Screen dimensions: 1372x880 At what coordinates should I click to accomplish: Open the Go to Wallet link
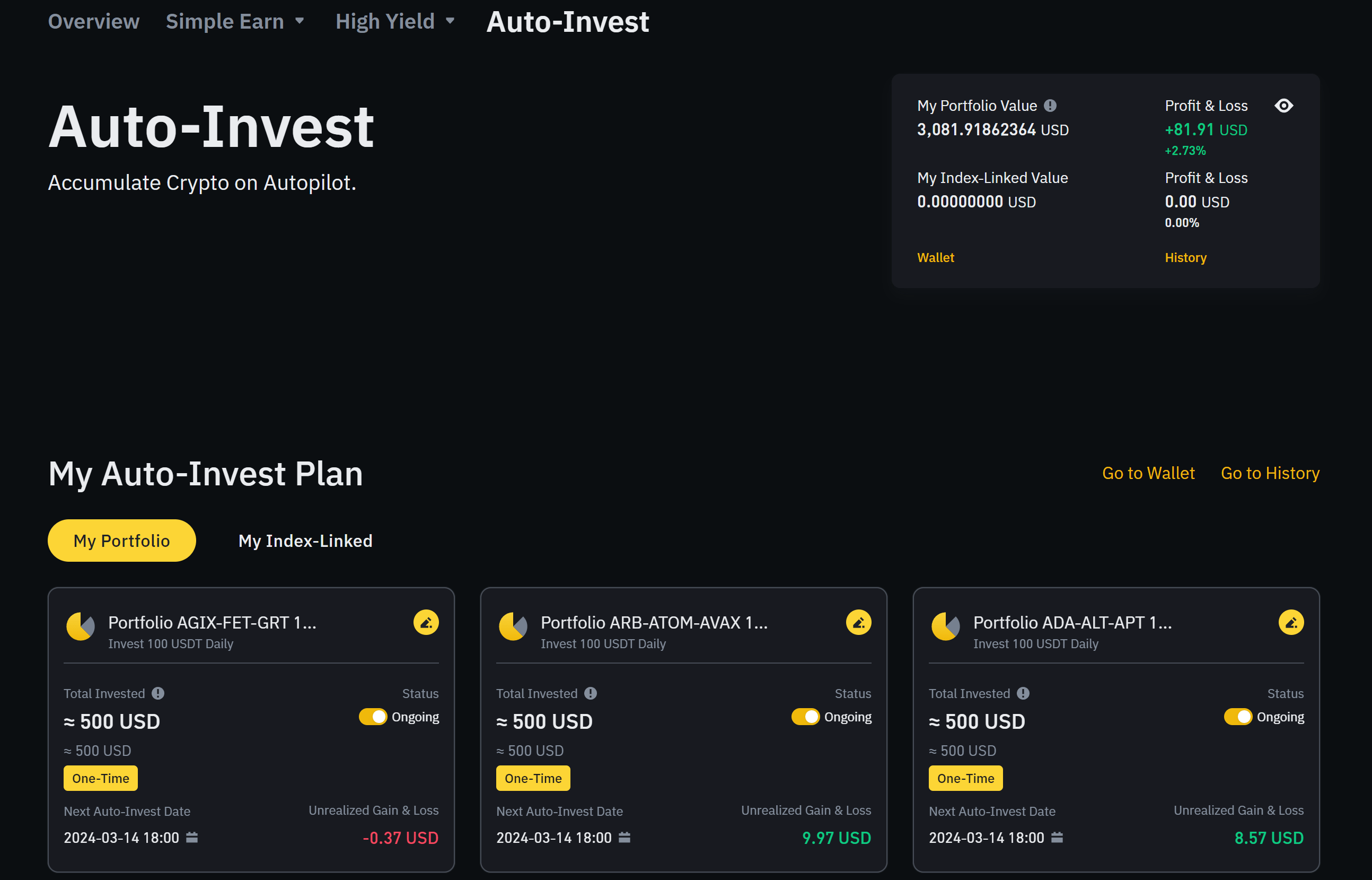(x=1148, y=473)
